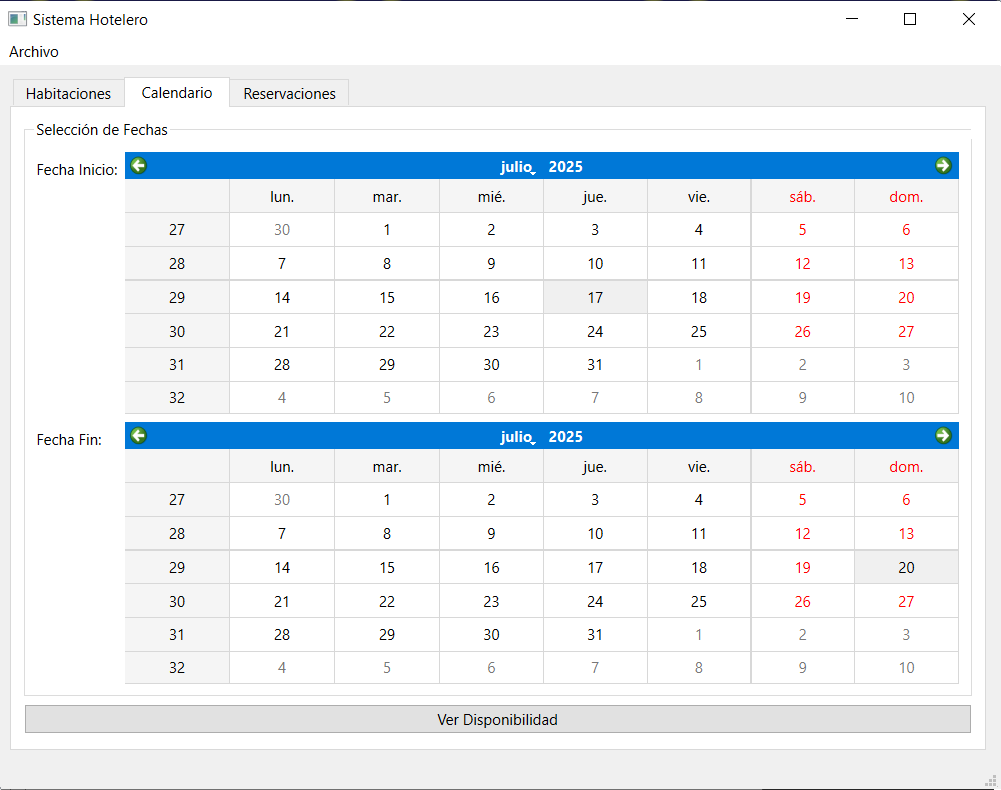Open month dropdown 'julio' in Fecha Fin calendar

click(x=518, y=437)
